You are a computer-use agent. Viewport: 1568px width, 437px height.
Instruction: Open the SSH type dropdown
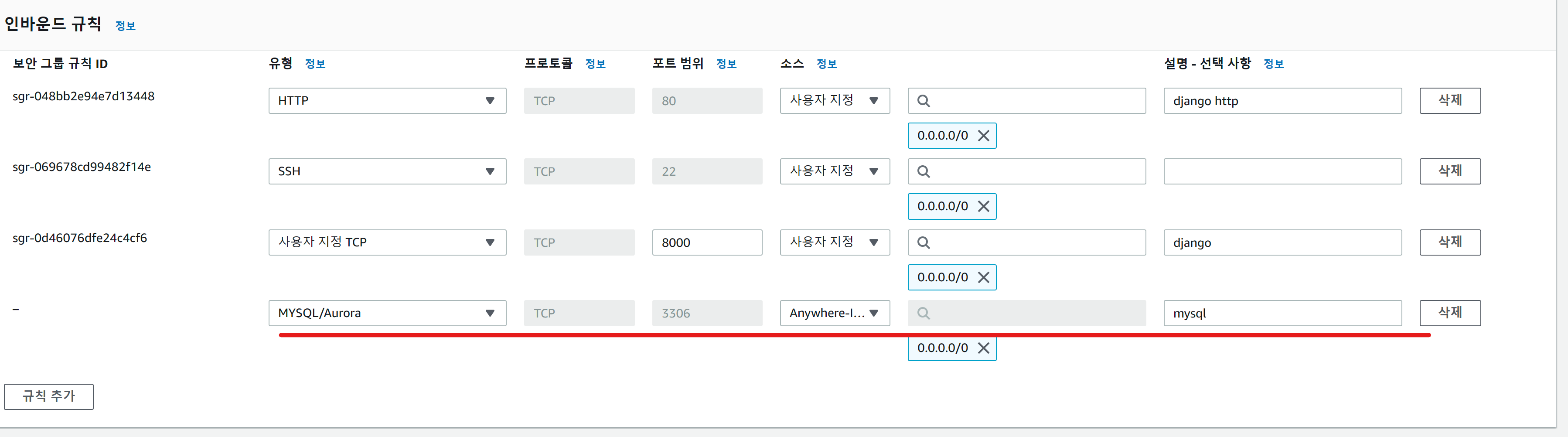coord(387,171)
